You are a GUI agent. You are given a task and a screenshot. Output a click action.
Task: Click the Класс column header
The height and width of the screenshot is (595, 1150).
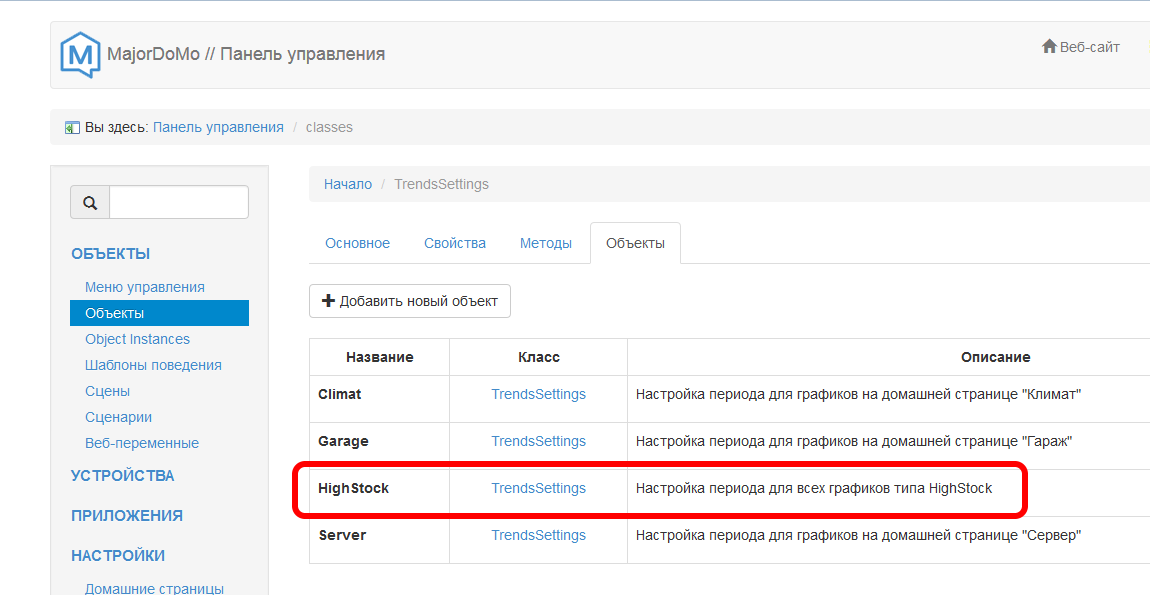point(538,357)
